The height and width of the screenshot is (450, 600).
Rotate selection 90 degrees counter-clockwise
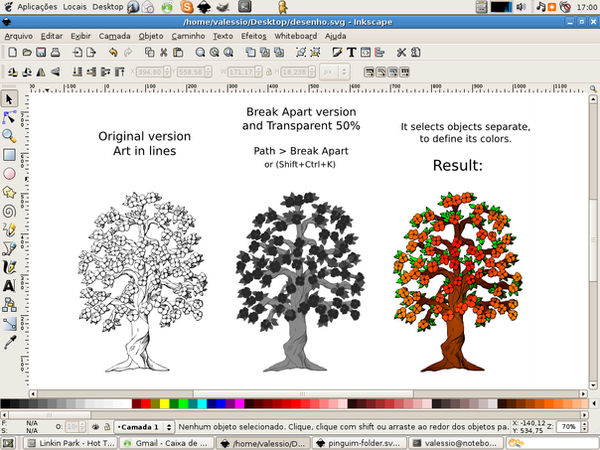click(13, 72)
